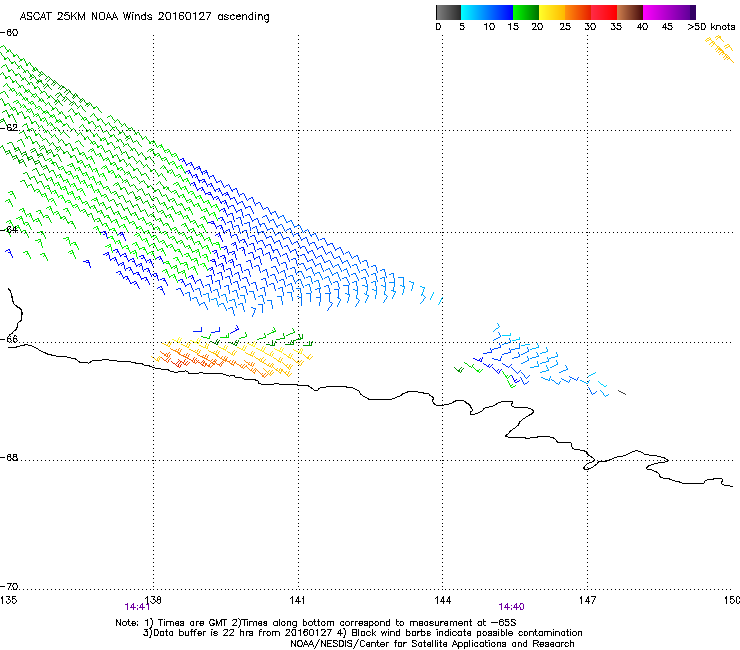Image resolution: width=740 pixels, height=650 pixels.
Task: Click the brown 35-40 knots legend segment
Action: [x=630, y=12]
